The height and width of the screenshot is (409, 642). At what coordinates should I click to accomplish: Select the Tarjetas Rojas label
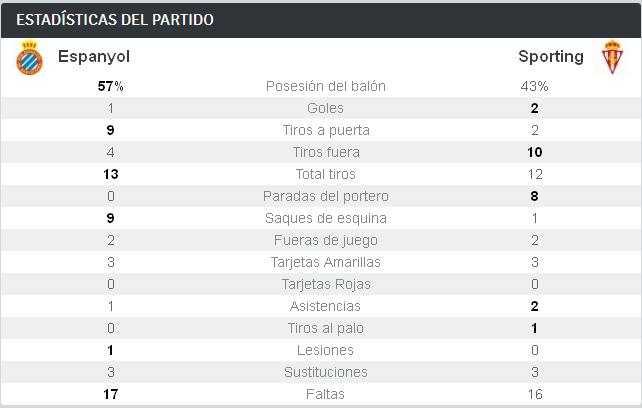point(325,284)
